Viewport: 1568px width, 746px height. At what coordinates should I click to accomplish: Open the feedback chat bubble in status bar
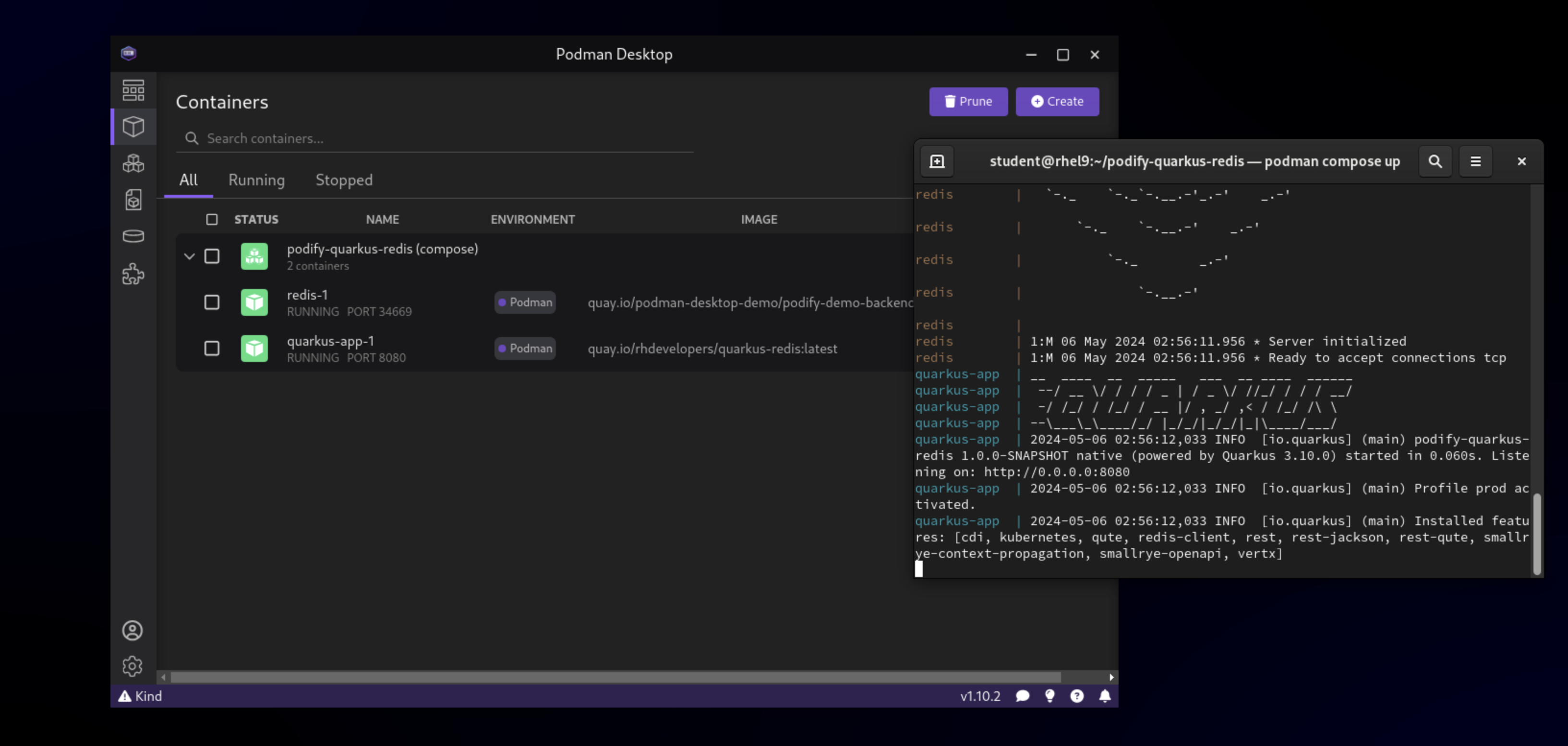[1023, 696]
